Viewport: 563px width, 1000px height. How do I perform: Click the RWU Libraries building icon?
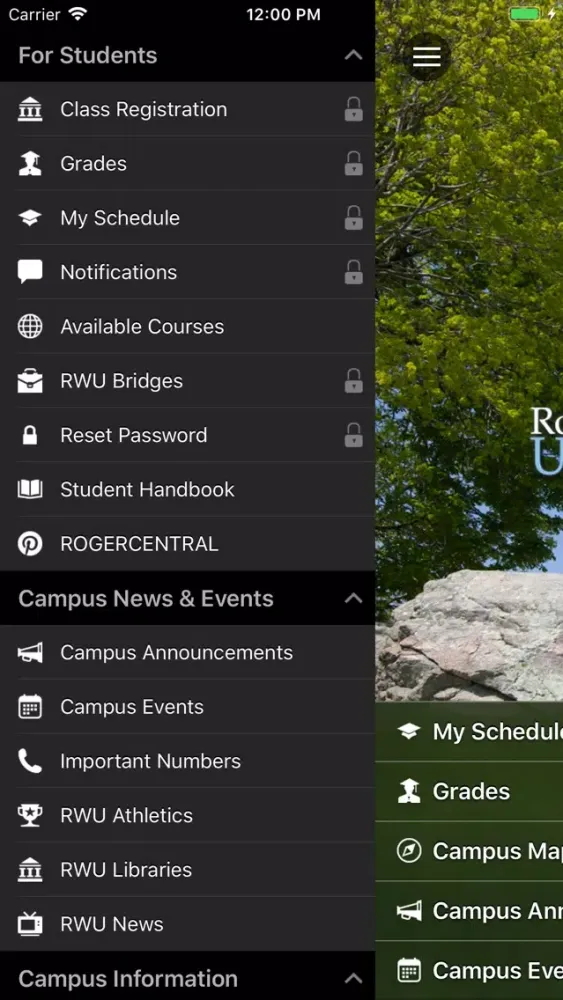pyautogui.click(x=30, y=870)
